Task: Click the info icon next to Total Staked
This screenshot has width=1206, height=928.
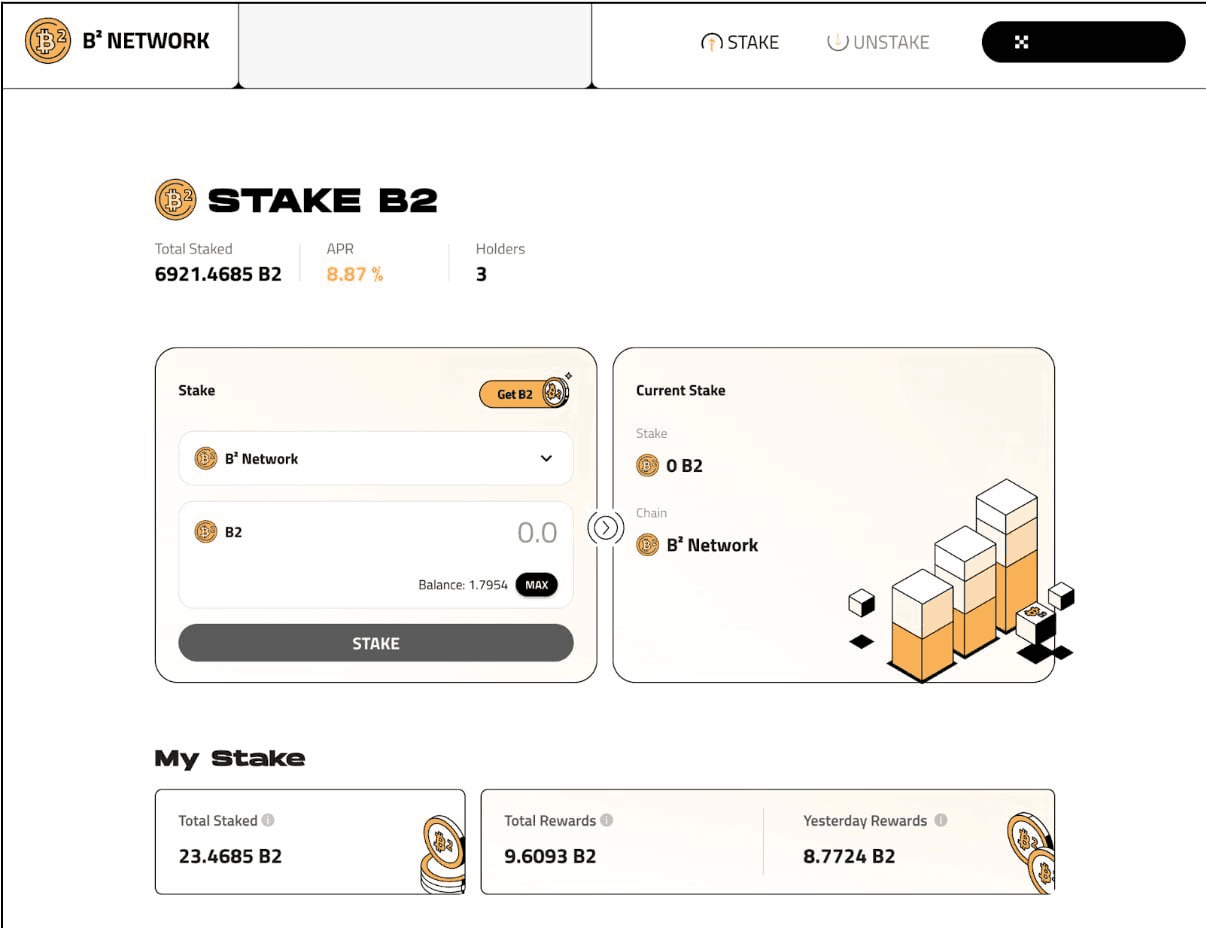Action: (x=268, y=820)
